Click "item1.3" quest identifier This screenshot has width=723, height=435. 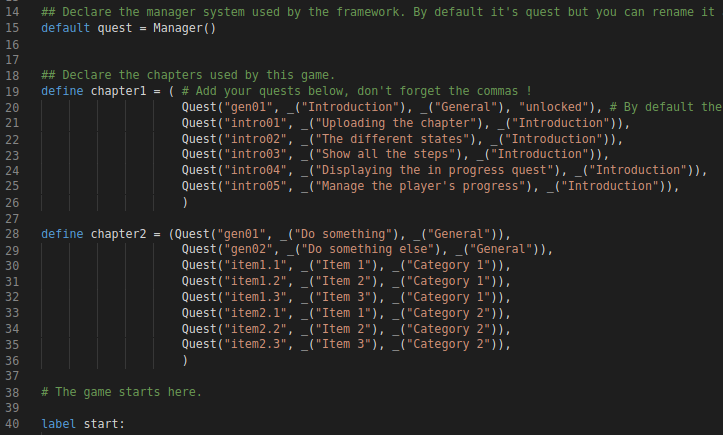click(x=255, y=297)
